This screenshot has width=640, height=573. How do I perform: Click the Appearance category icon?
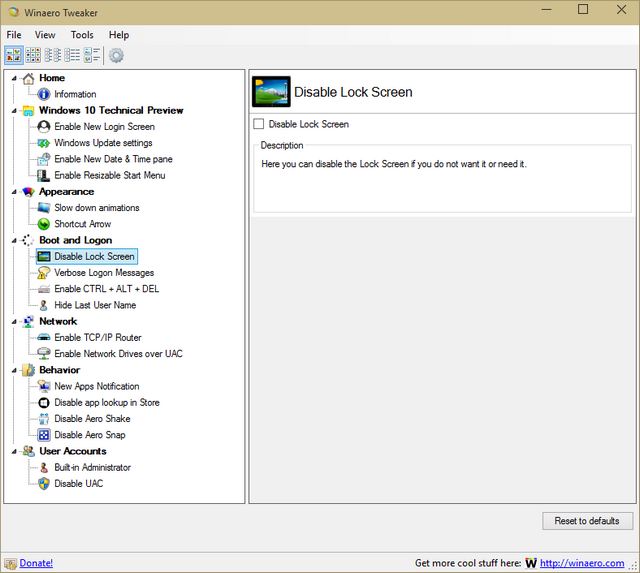coord(29,191)
